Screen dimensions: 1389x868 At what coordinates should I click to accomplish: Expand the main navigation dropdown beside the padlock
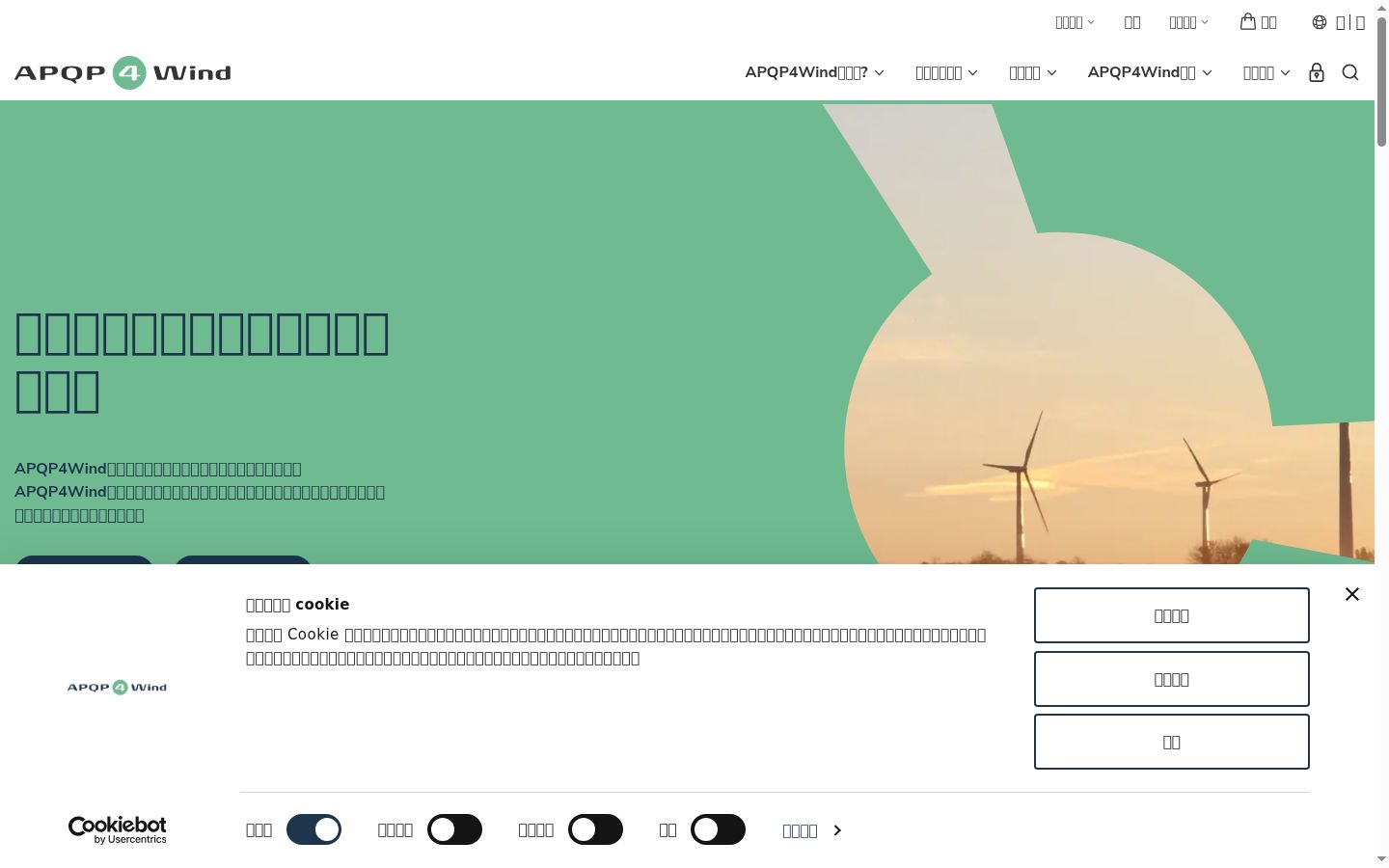(1266, 72)
